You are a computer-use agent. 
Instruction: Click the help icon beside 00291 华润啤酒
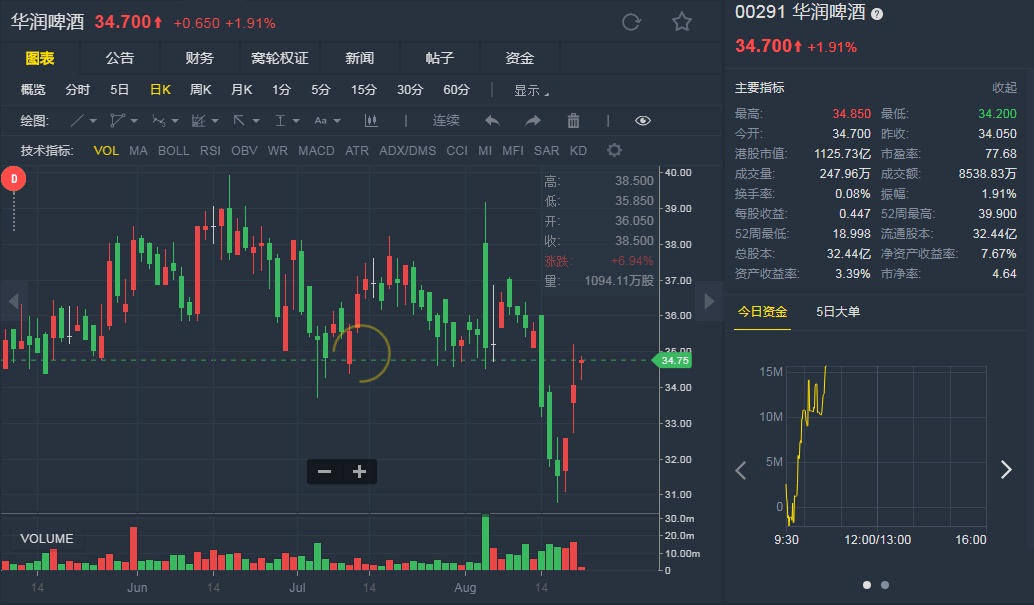(876, 14)
